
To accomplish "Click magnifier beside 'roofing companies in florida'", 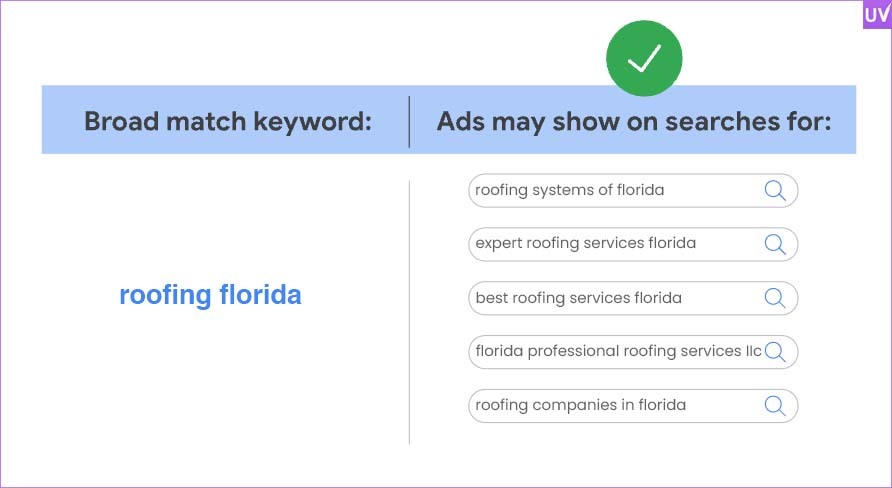I will point(775,406).
